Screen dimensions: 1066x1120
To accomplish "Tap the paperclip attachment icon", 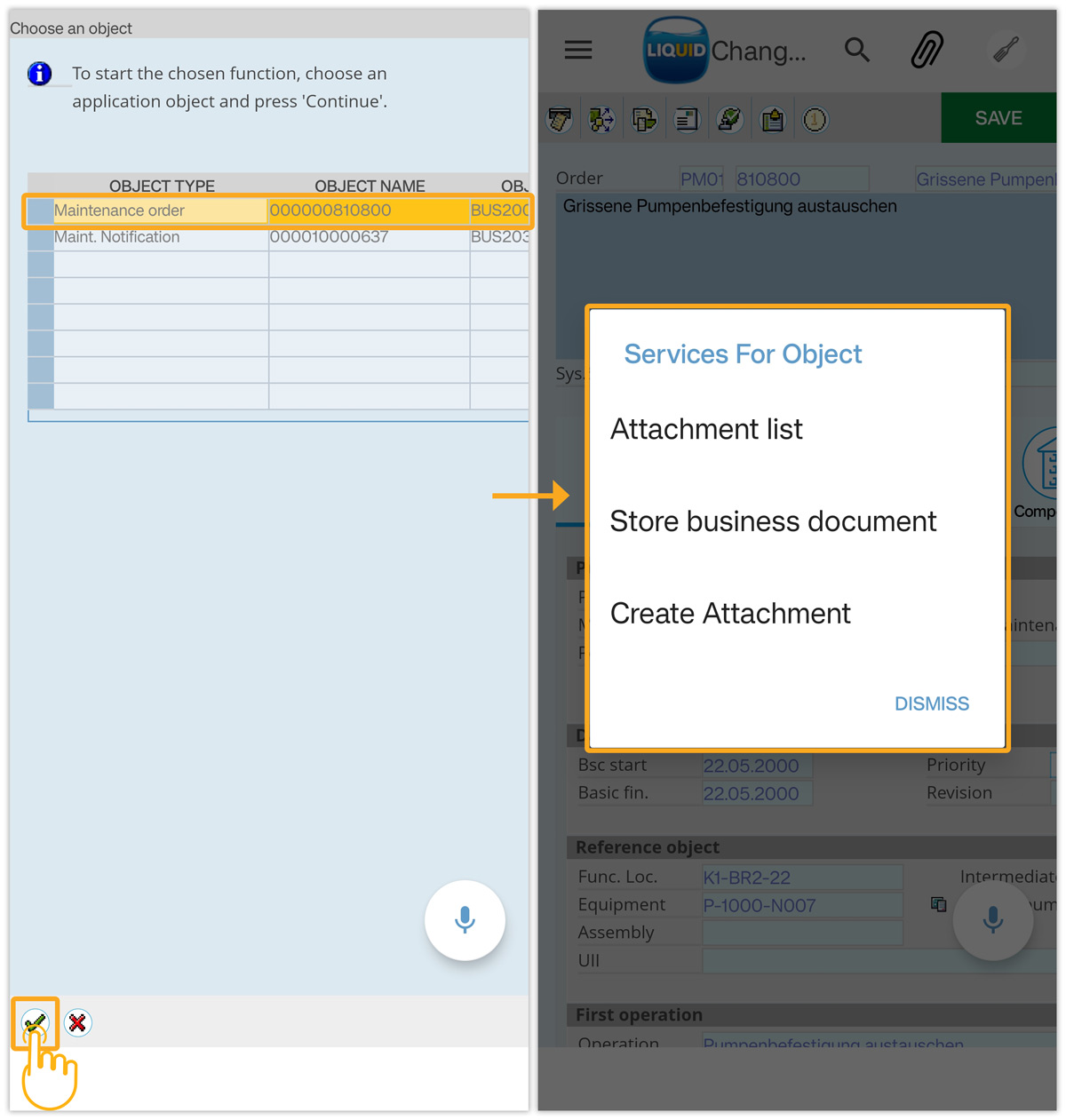I will pyautogui.click(x=927, y=50).
